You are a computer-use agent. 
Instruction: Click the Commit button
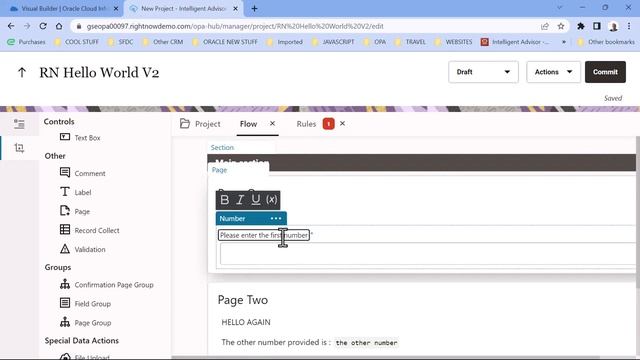[605, 72]
